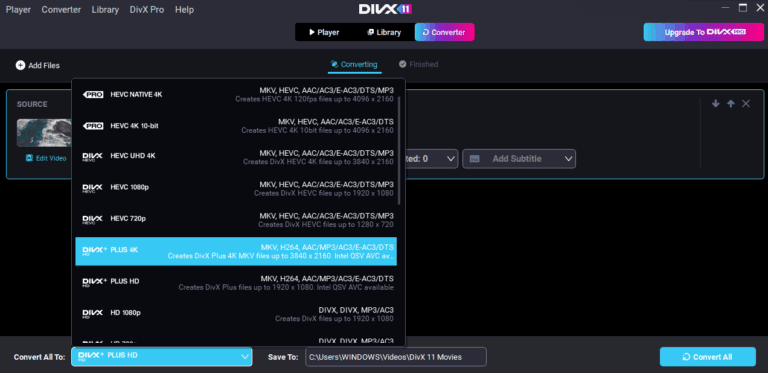Choose HD 1080p DIVX profile
The image size is (768, 373).
236,314
